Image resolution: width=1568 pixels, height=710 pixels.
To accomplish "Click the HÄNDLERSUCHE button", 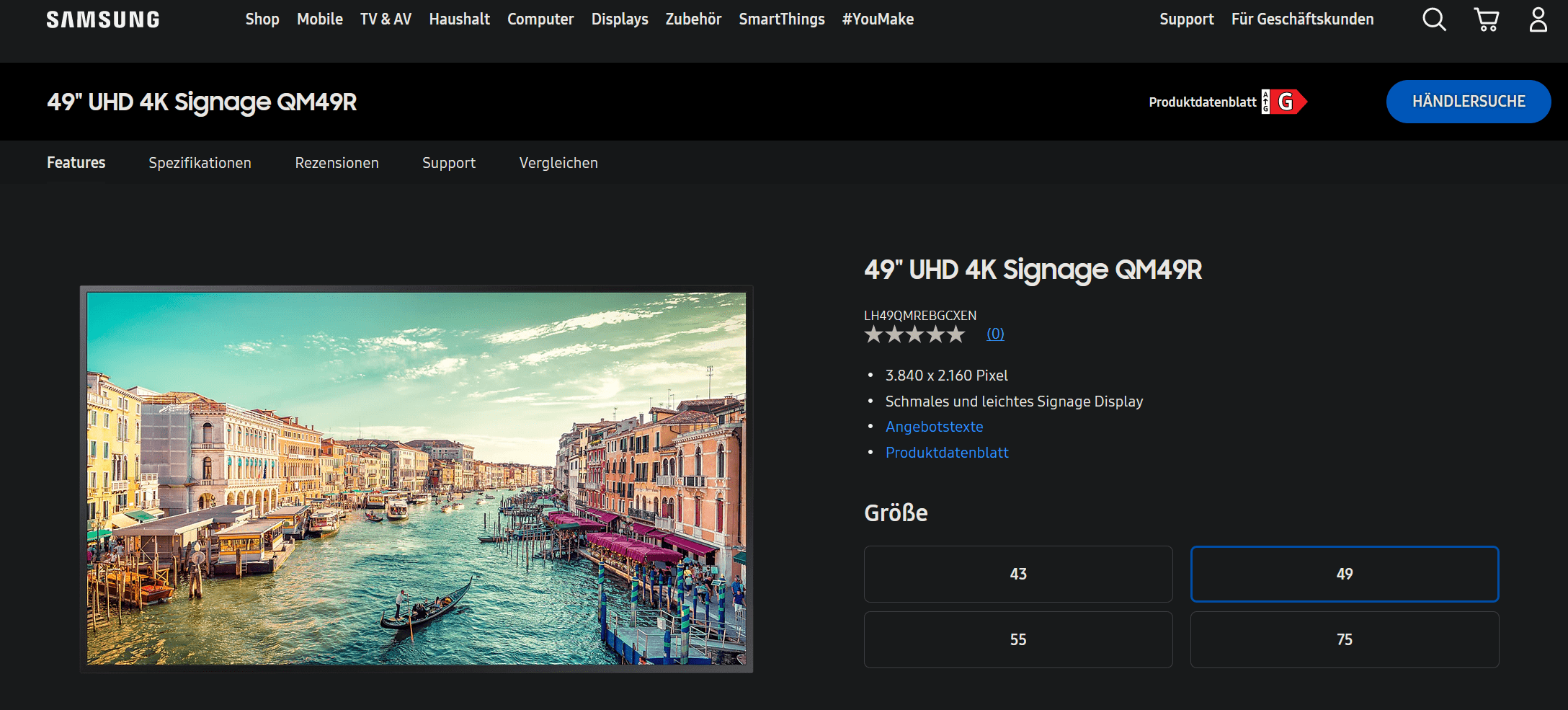I will pos(1469,102).
